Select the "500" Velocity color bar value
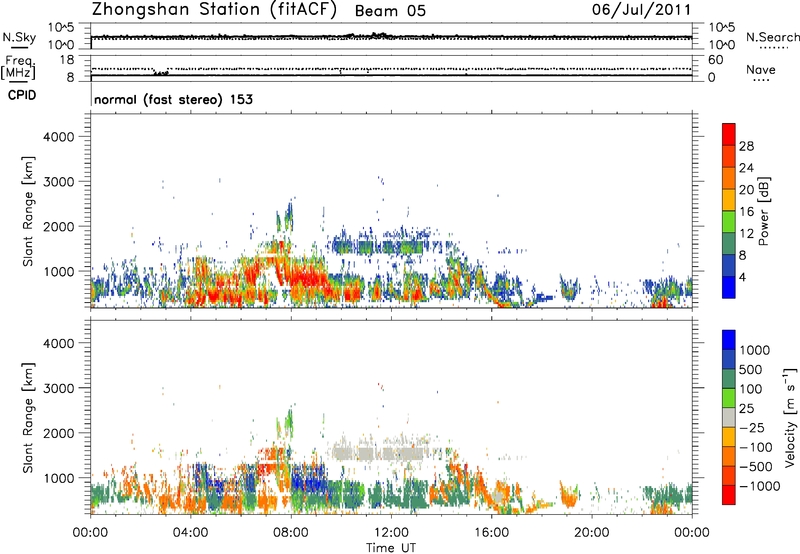 (x=751, y=369)
